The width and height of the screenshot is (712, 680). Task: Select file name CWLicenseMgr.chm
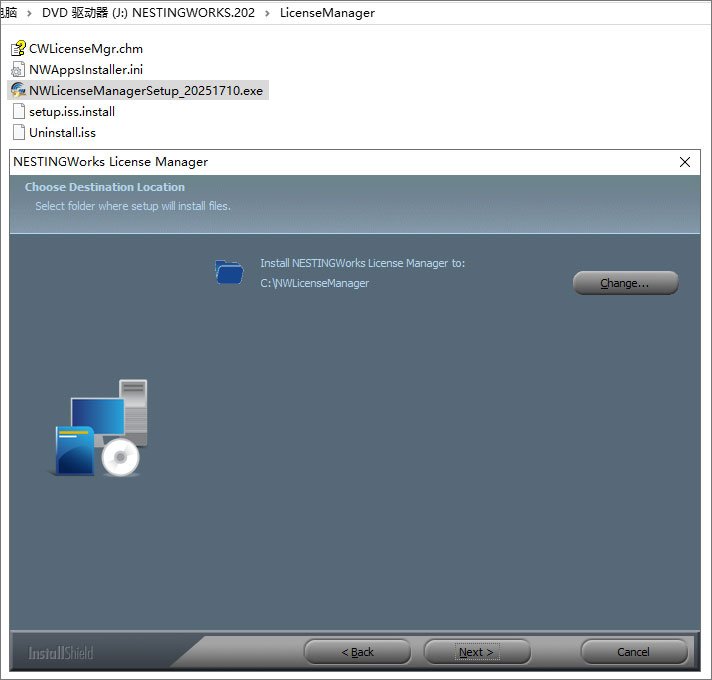(x=86, y=49)
